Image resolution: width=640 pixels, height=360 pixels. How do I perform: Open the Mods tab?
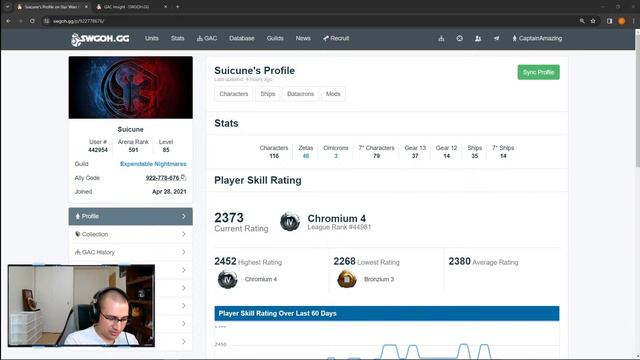click(333, 94)
